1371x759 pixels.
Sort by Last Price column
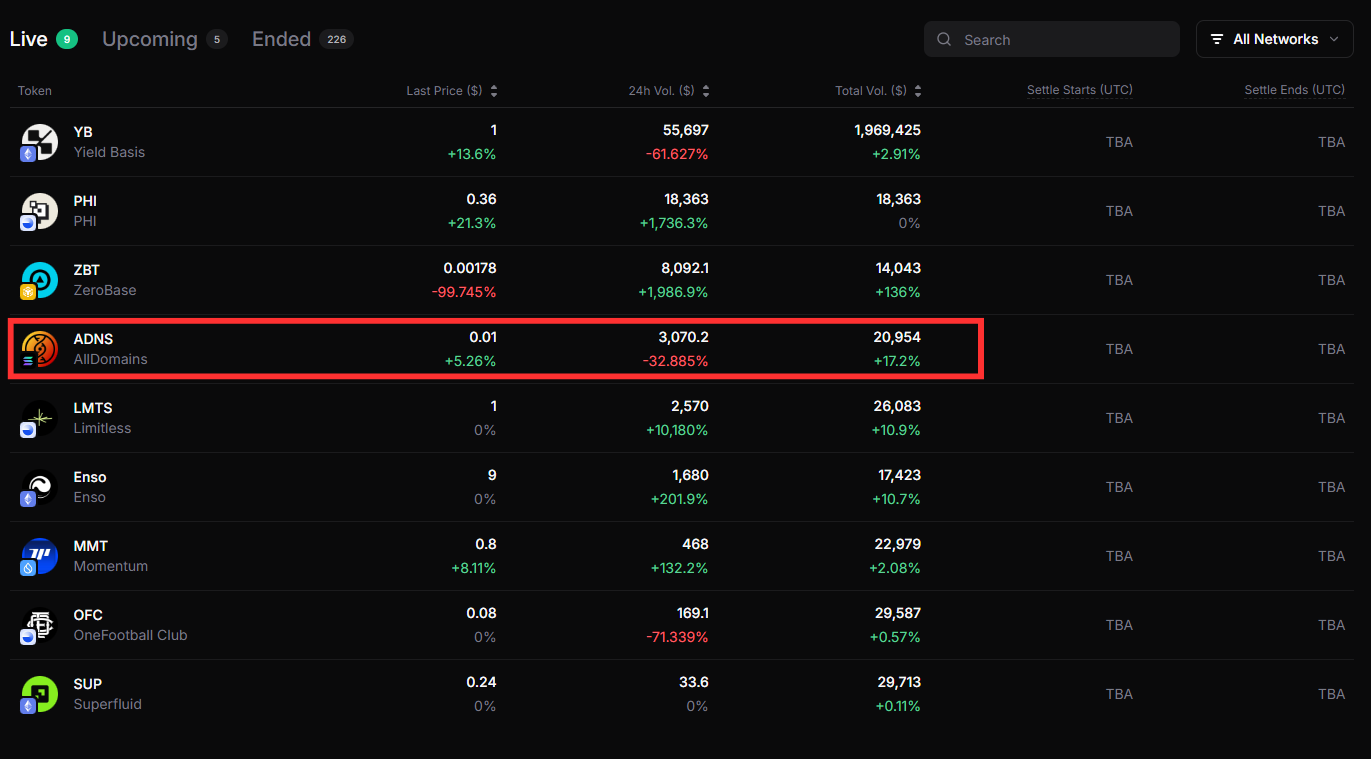coord(452,91)
